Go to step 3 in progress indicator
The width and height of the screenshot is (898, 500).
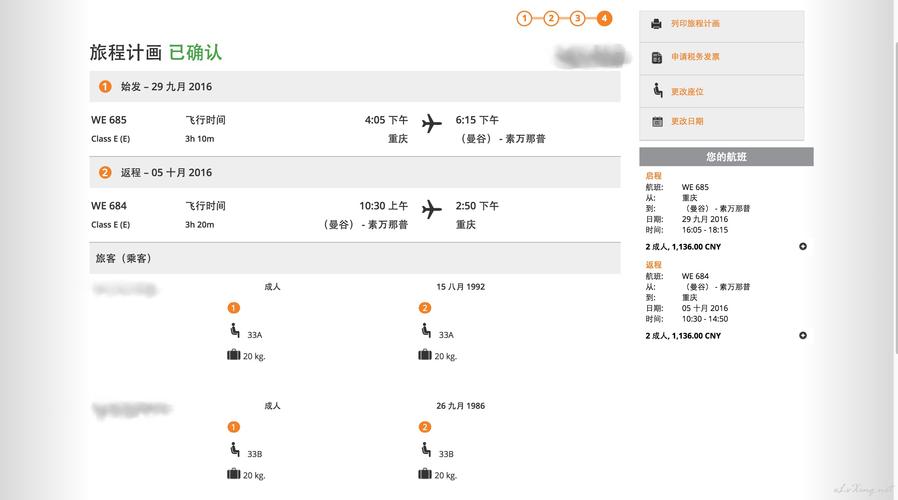577,18
